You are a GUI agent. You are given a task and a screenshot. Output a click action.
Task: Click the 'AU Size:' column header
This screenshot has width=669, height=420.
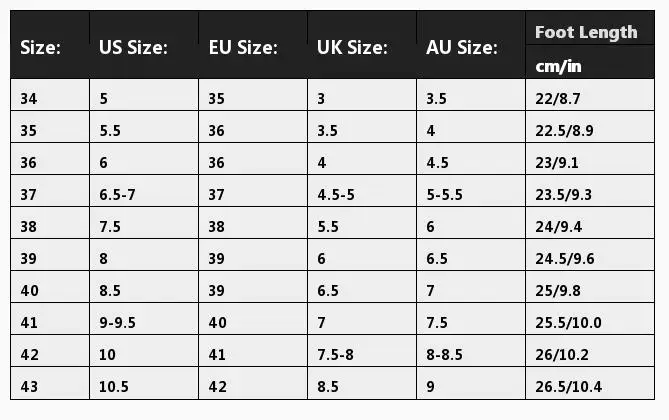(x=462, y=48)
